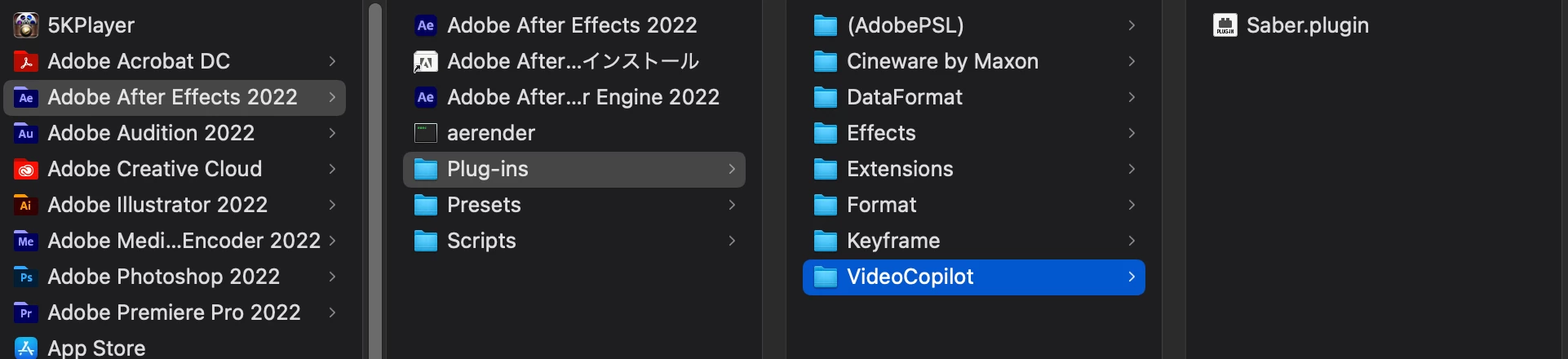Click the Adobe After Effects 2022 app icon
Image resolution: width=1568 pixels, height=359 pixels.
426,25
